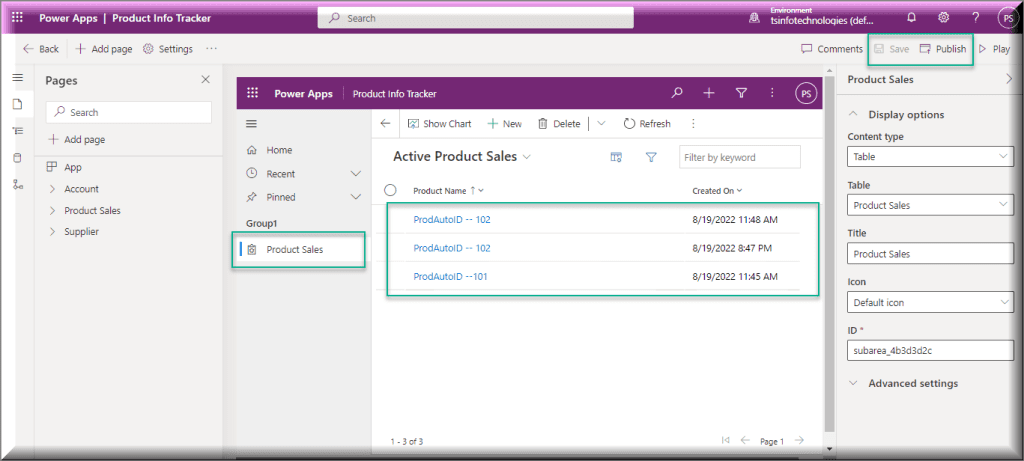Click Show Chart in the command bar
Screen dimensions: 1024x461
pos(439,123)
